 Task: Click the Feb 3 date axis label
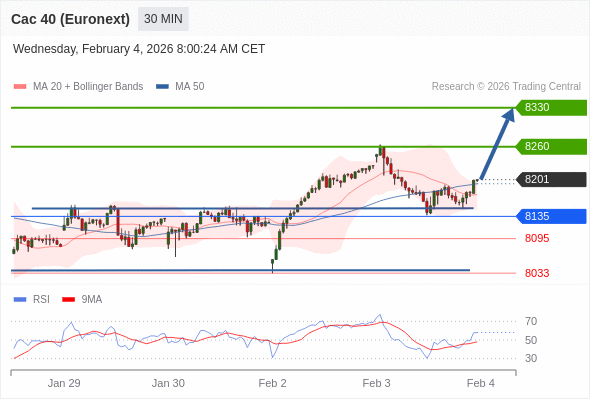tap(376, 383)
